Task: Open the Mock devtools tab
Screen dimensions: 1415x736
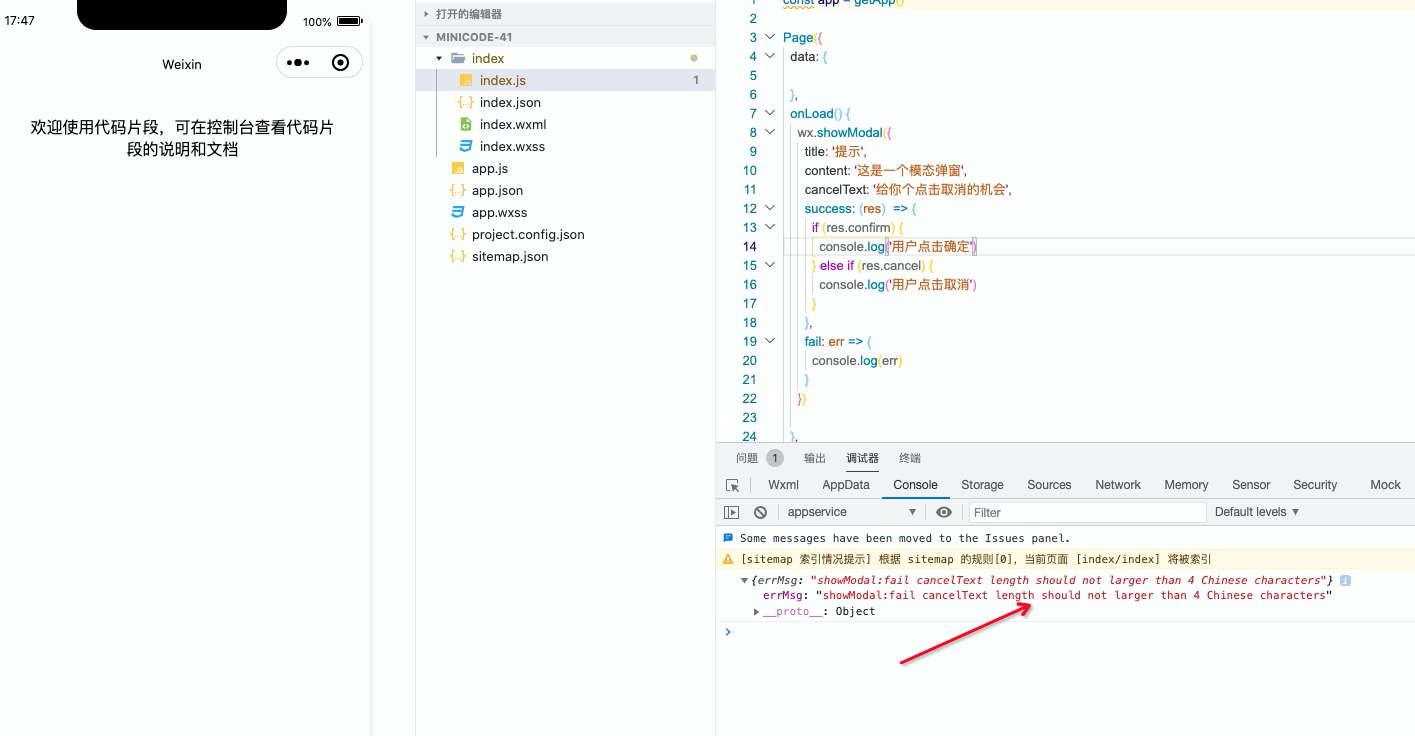Action: [1385, 485]
